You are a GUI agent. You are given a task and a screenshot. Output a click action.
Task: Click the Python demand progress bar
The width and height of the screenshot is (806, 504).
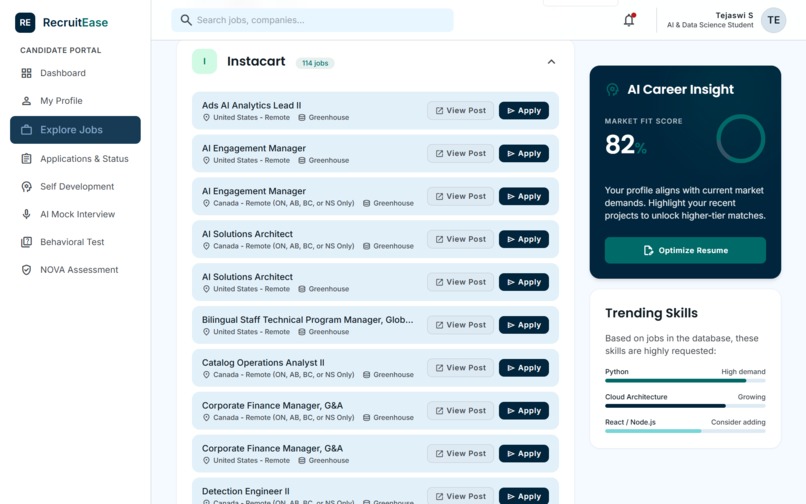click(x=685, y=381)
